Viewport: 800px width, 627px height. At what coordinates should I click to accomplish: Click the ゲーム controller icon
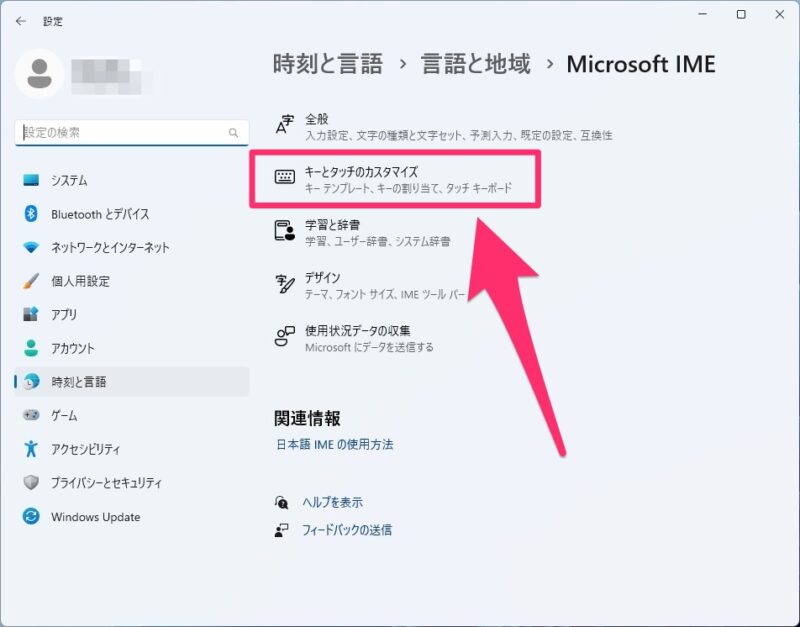coord(31,415)
